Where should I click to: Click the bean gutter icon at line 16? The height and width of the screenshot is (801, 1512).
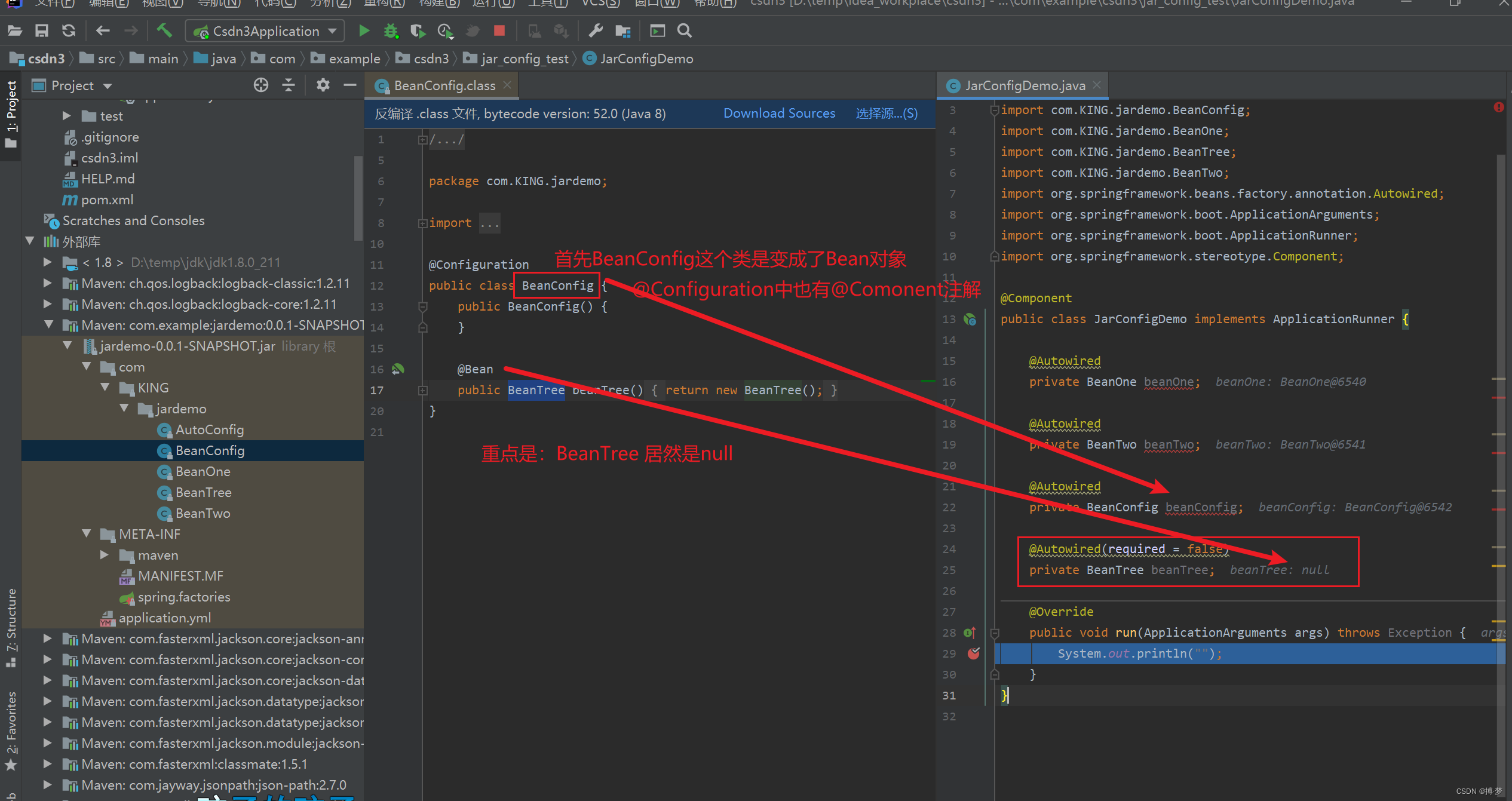pos(398,369)
